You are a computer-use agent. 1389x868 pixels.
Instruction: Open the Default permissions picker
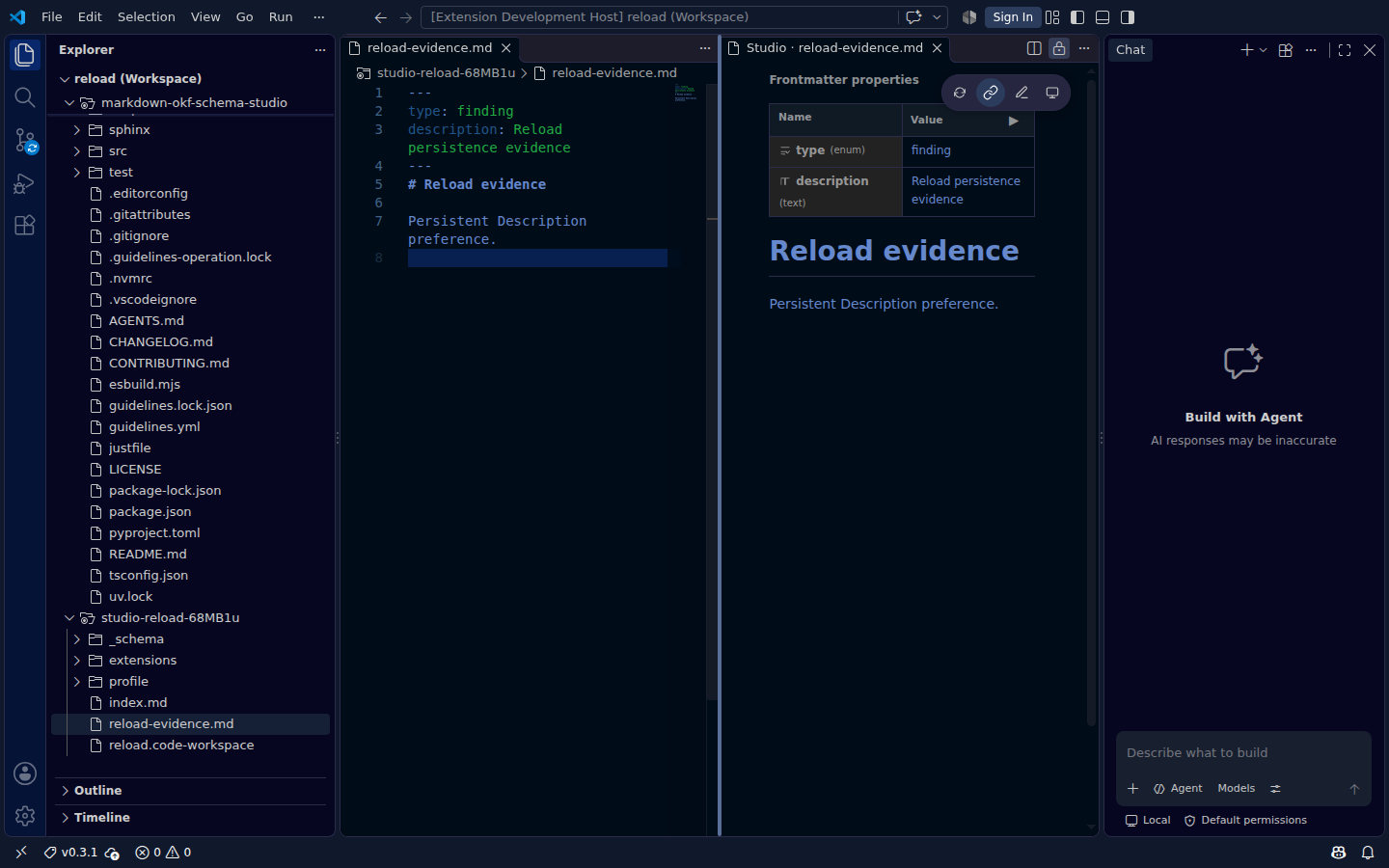tap(1245, 821)
